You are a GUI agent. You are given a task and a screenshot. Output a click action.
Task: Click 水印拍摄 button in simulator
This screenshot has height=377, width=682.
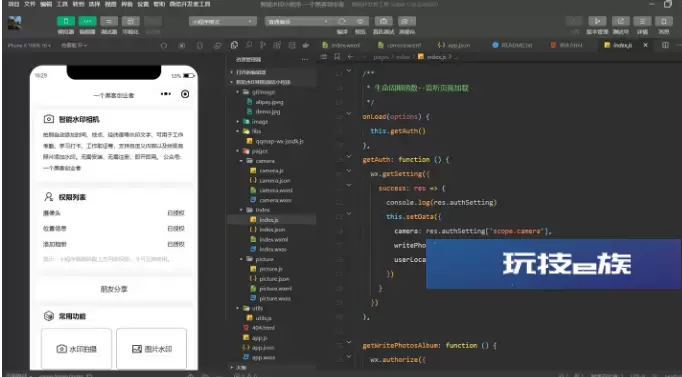point(77,349)
